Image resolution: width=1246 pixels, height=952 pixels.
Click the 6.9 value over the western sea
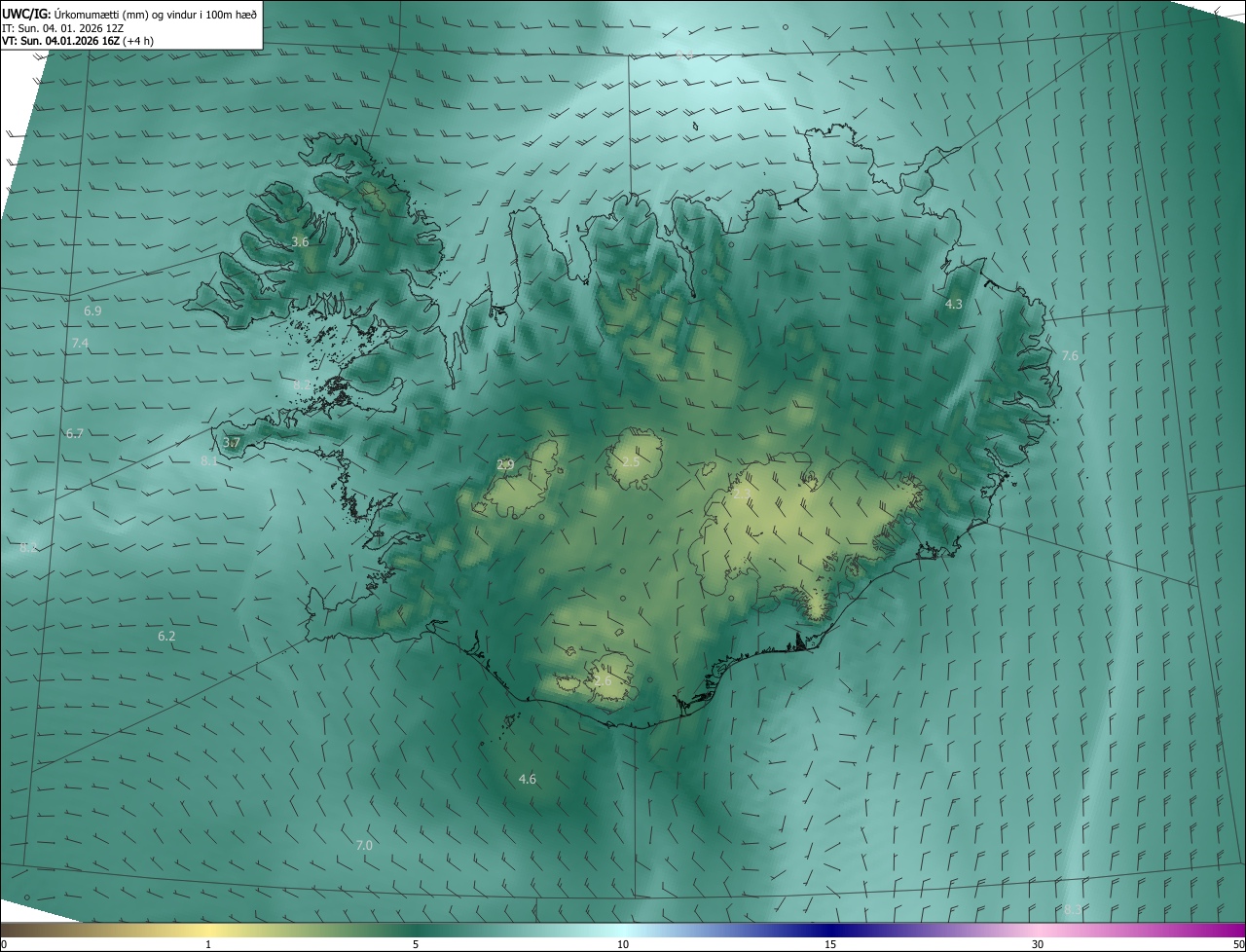pos(92,311)
